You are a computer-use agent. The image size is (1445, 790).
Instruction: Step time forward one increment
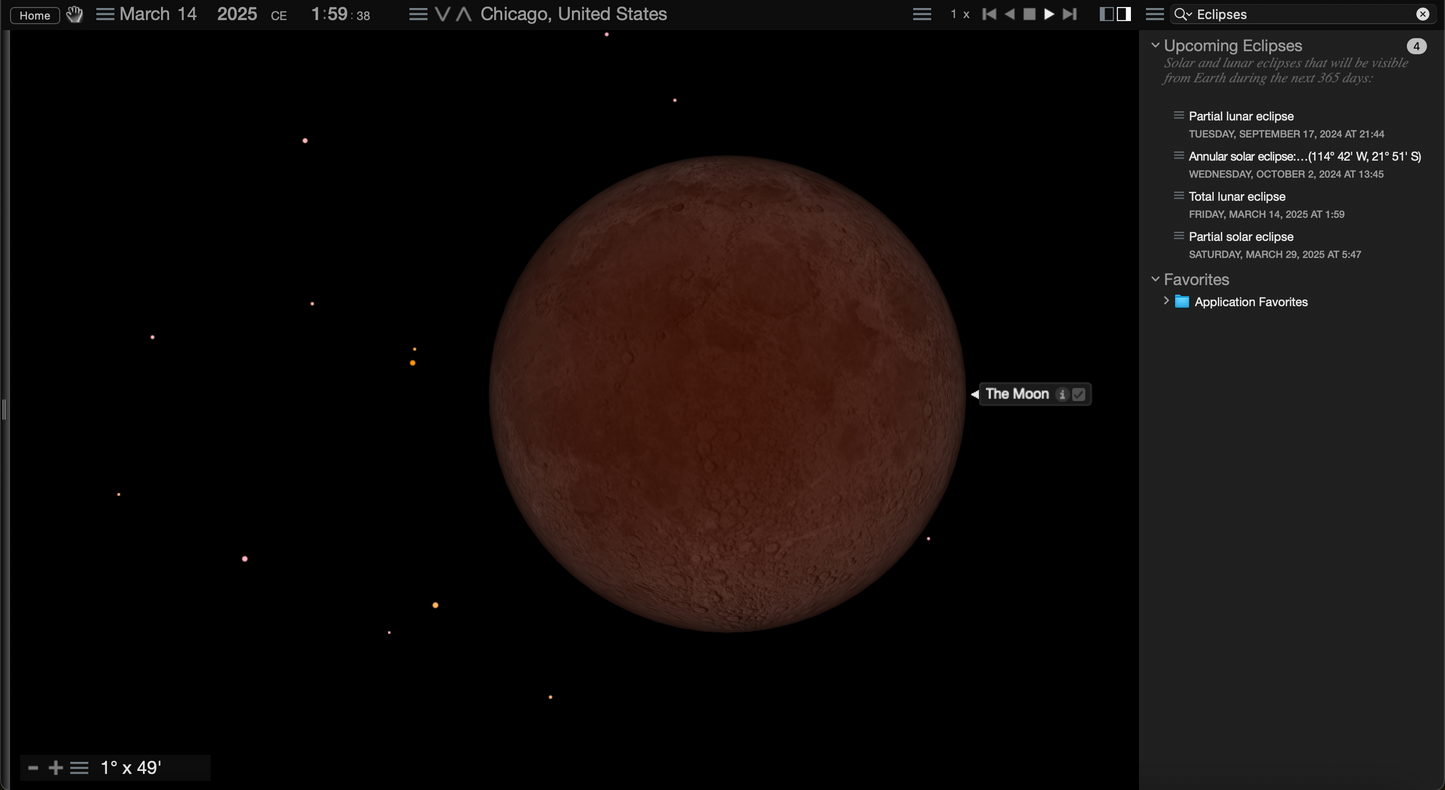tap(1069, 14)
